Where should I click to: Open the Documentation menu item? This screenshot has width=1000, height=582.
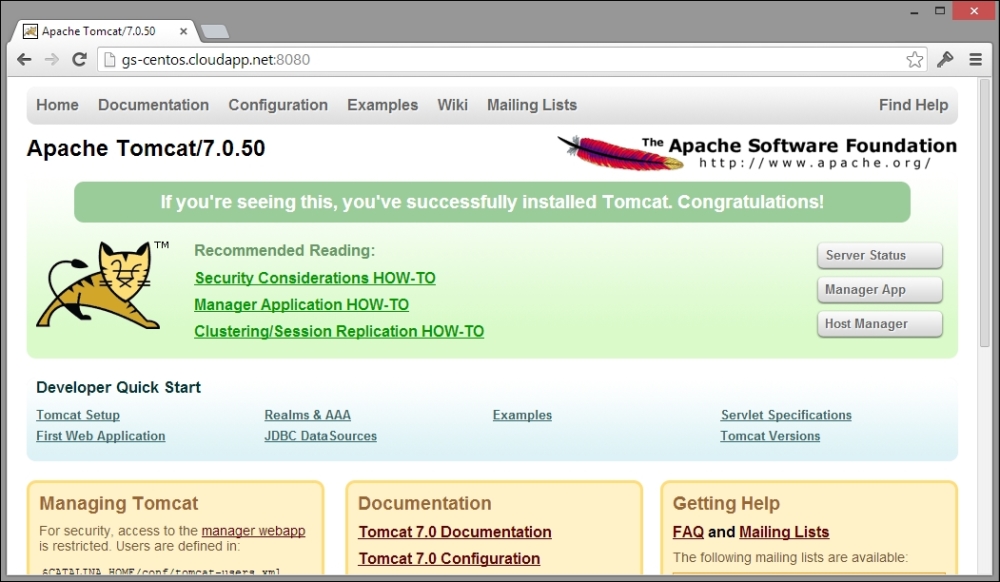153,105
